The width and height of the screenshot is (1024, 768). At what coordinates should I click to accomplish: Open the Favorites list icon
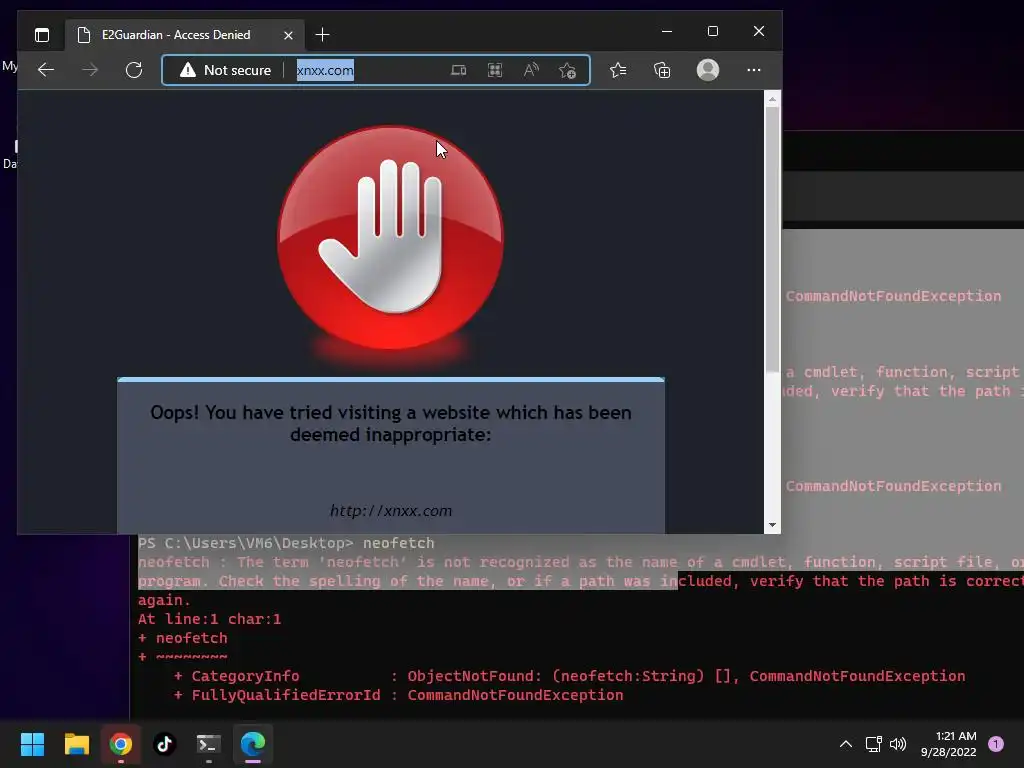618,70
